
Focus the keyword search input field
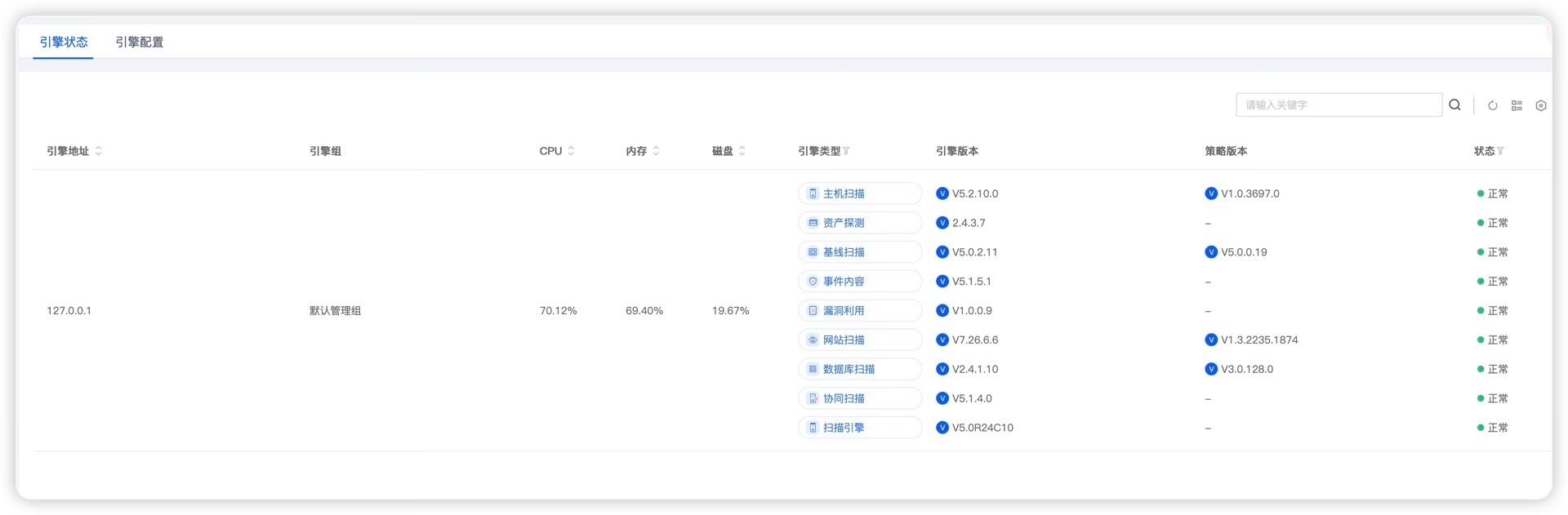(x=1338, y=105)
